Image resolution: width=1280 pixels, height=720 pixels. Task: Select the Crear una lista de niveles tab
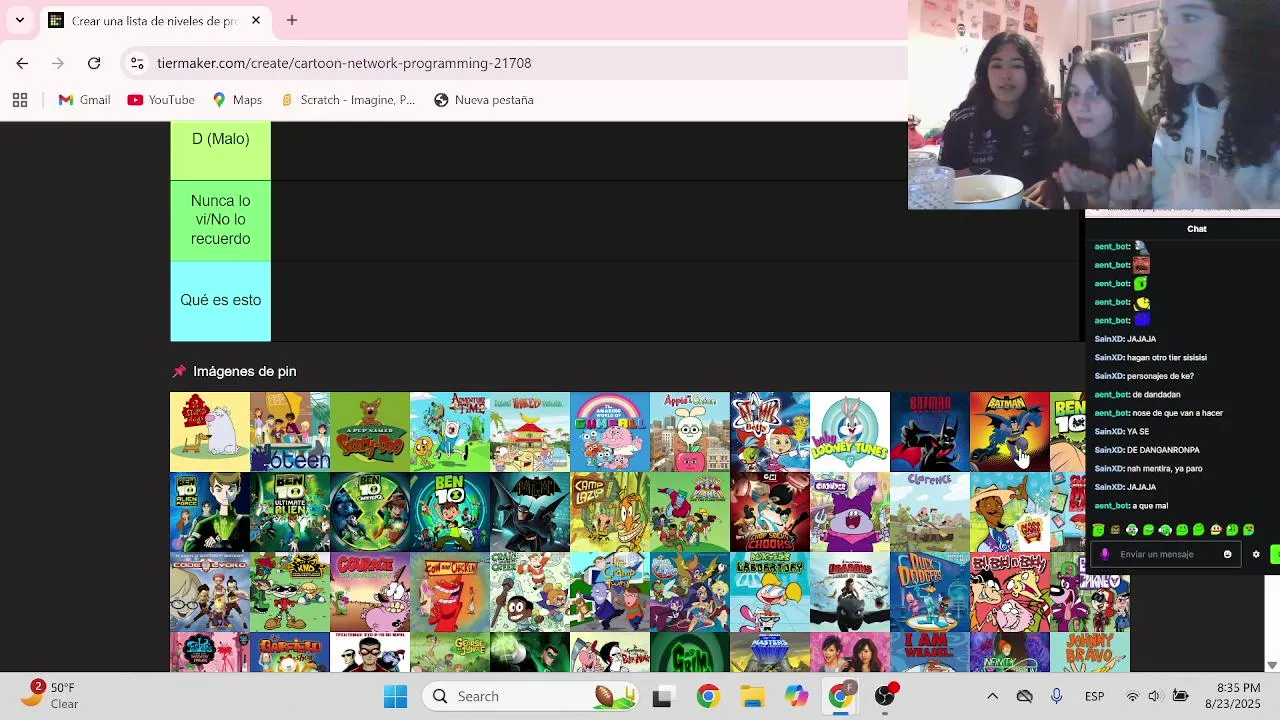(x=155, y=20)
